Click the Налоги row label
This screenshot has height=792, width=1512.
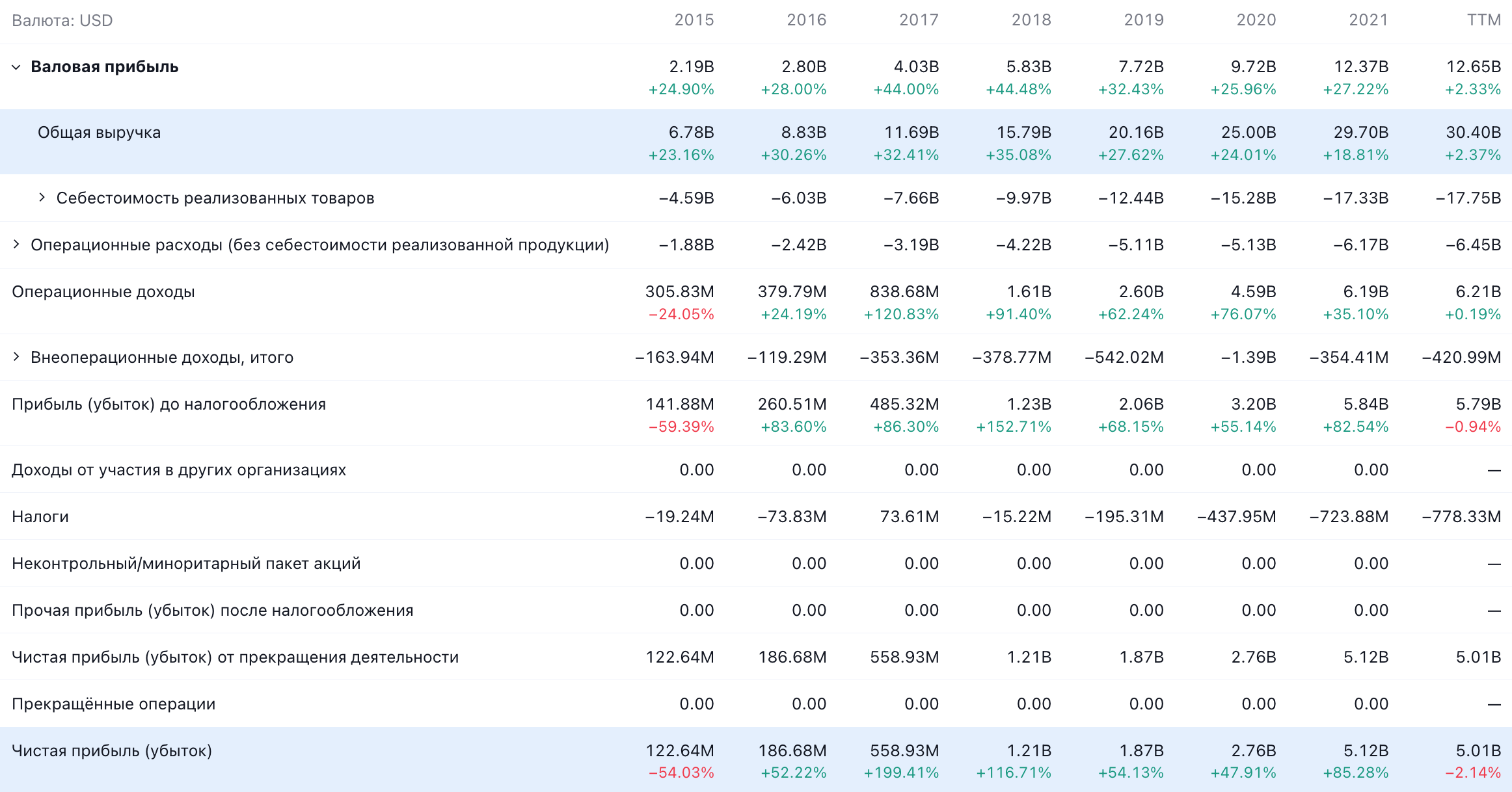tap(40, 517)
